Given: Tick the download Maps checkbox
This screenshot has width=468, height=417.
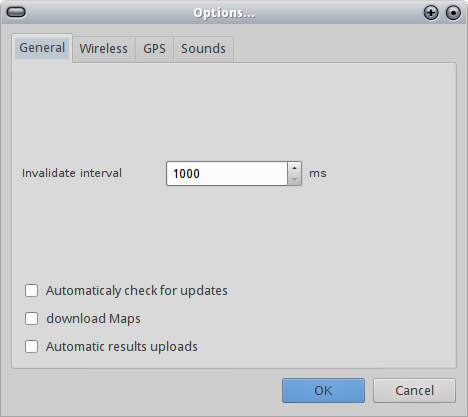Looking at the screenshot, I should (x=31, y=318).
